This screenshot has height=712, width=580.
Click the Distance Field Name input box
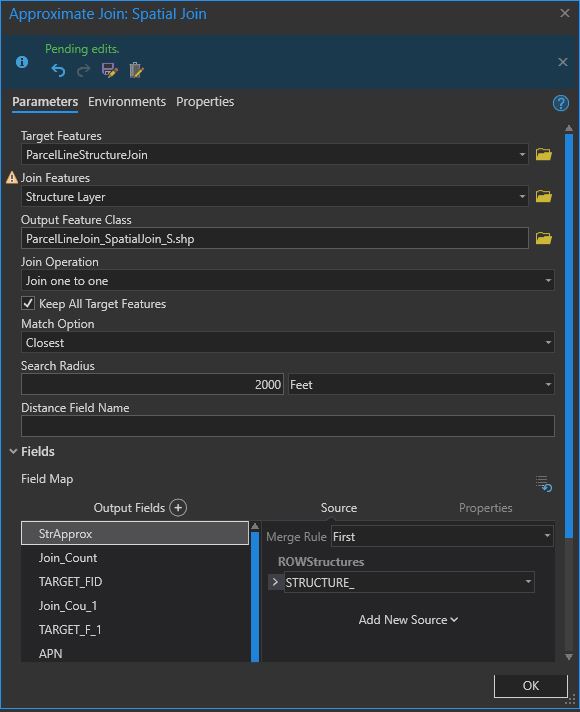click(288, 426)
